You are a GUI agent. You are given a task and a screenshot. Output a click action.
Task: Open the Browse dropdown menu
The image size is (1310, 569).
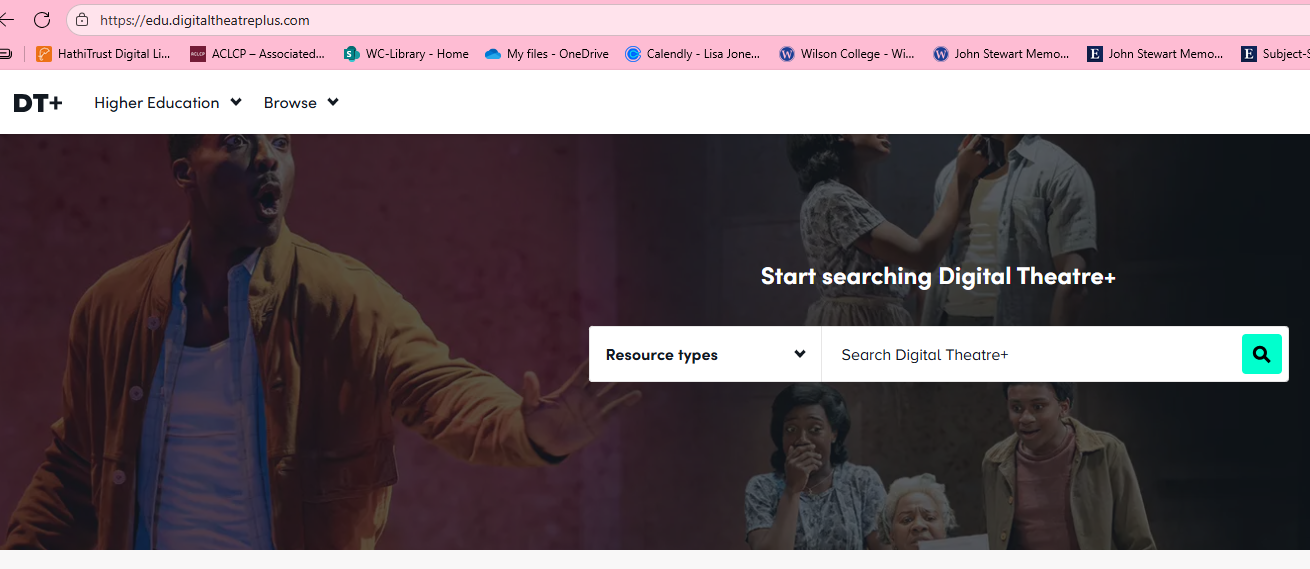(301, 102)
